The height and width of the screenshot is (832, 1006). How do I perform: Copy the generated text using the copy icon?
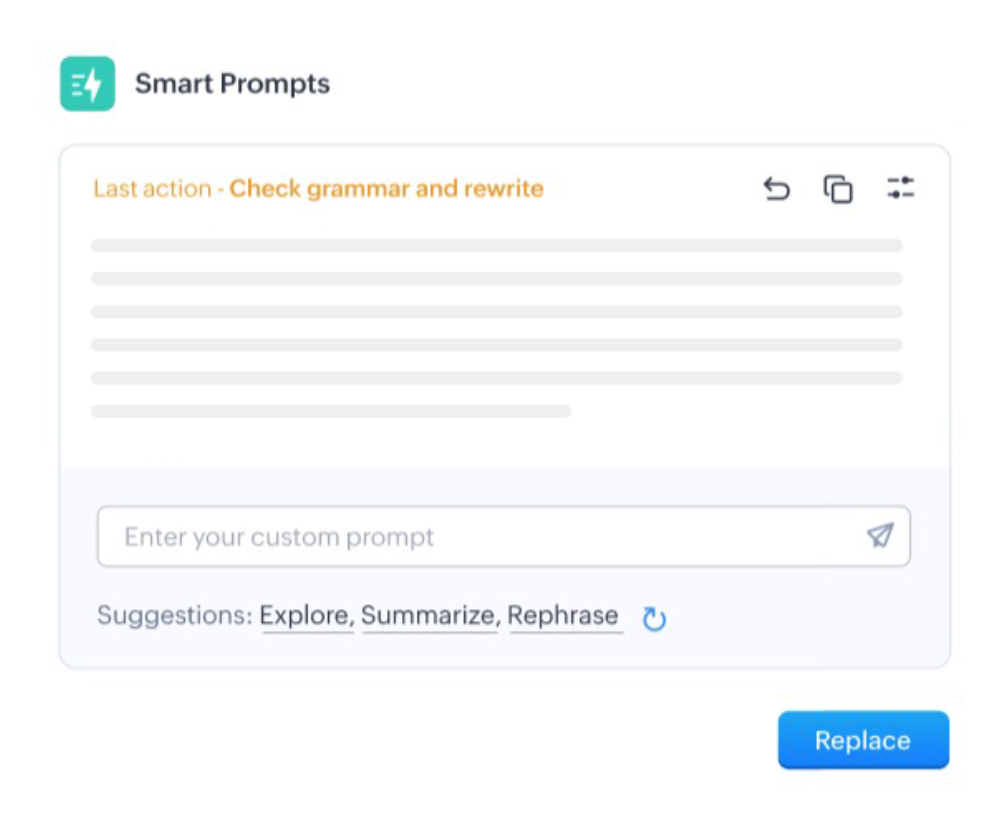point(838,189)
